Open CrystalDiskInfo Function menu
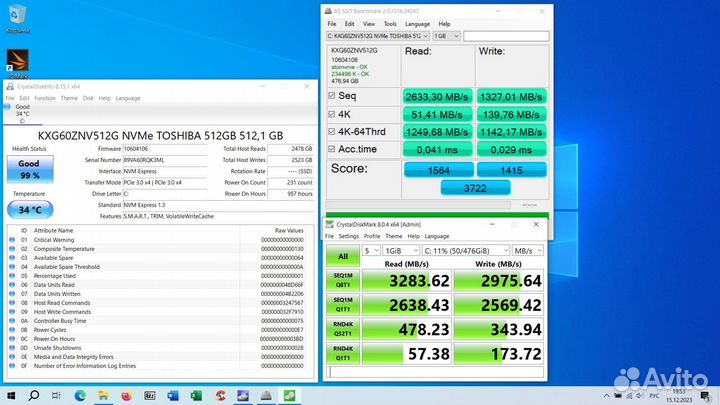The height and width of the screenshot is (405, 720). click(45, 98)
